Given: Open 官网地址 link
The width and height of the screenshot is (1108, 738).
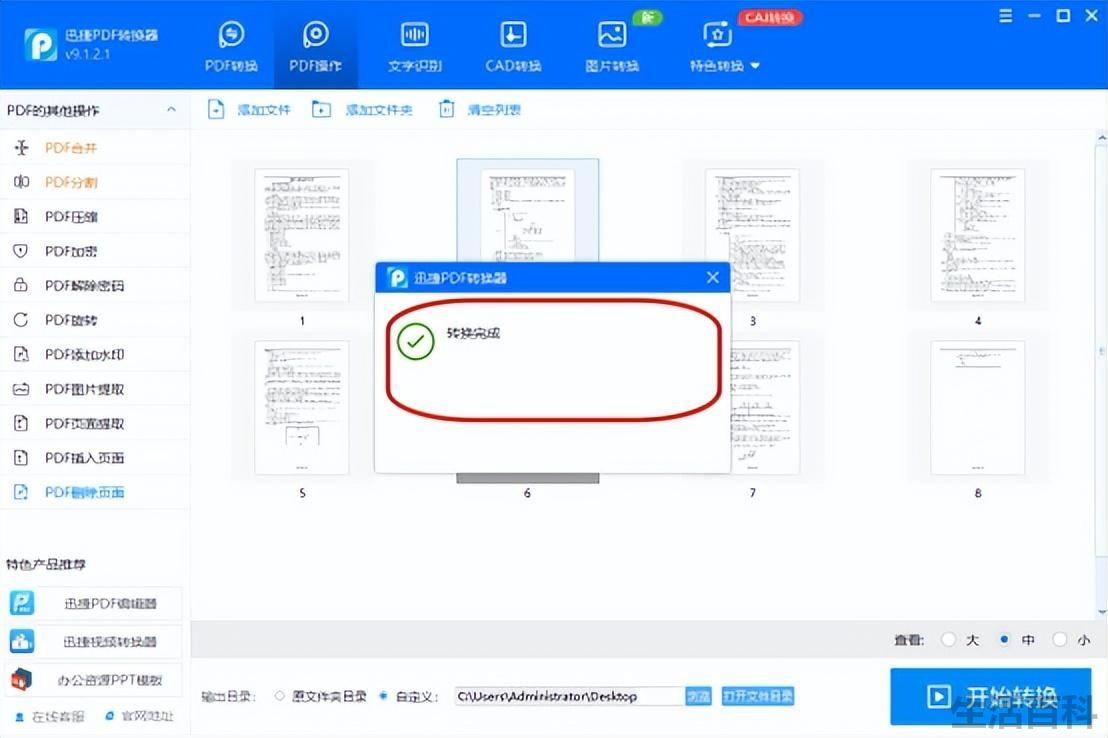Looking at the screenshot, I should tap(138, 717).
